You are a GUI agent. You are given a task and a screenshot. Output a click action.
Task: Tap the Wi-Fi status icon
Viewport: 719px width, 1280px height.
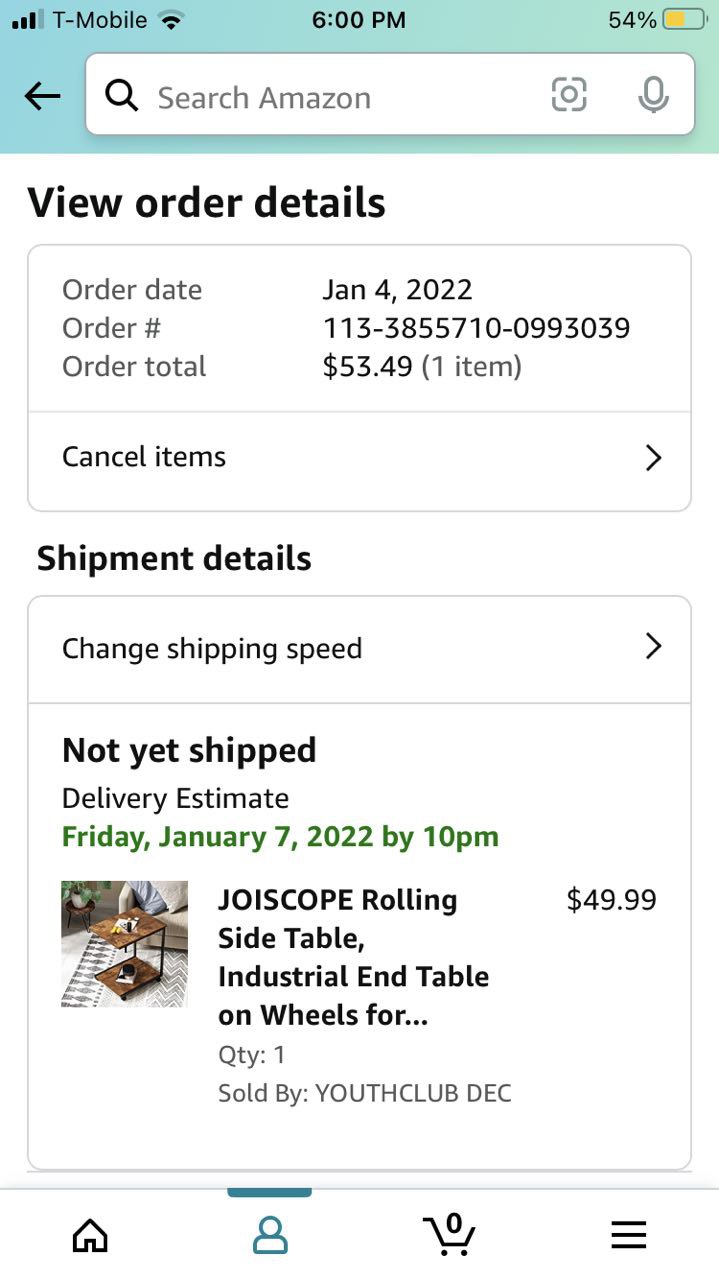pyautogui.click(x=172, y=20)
